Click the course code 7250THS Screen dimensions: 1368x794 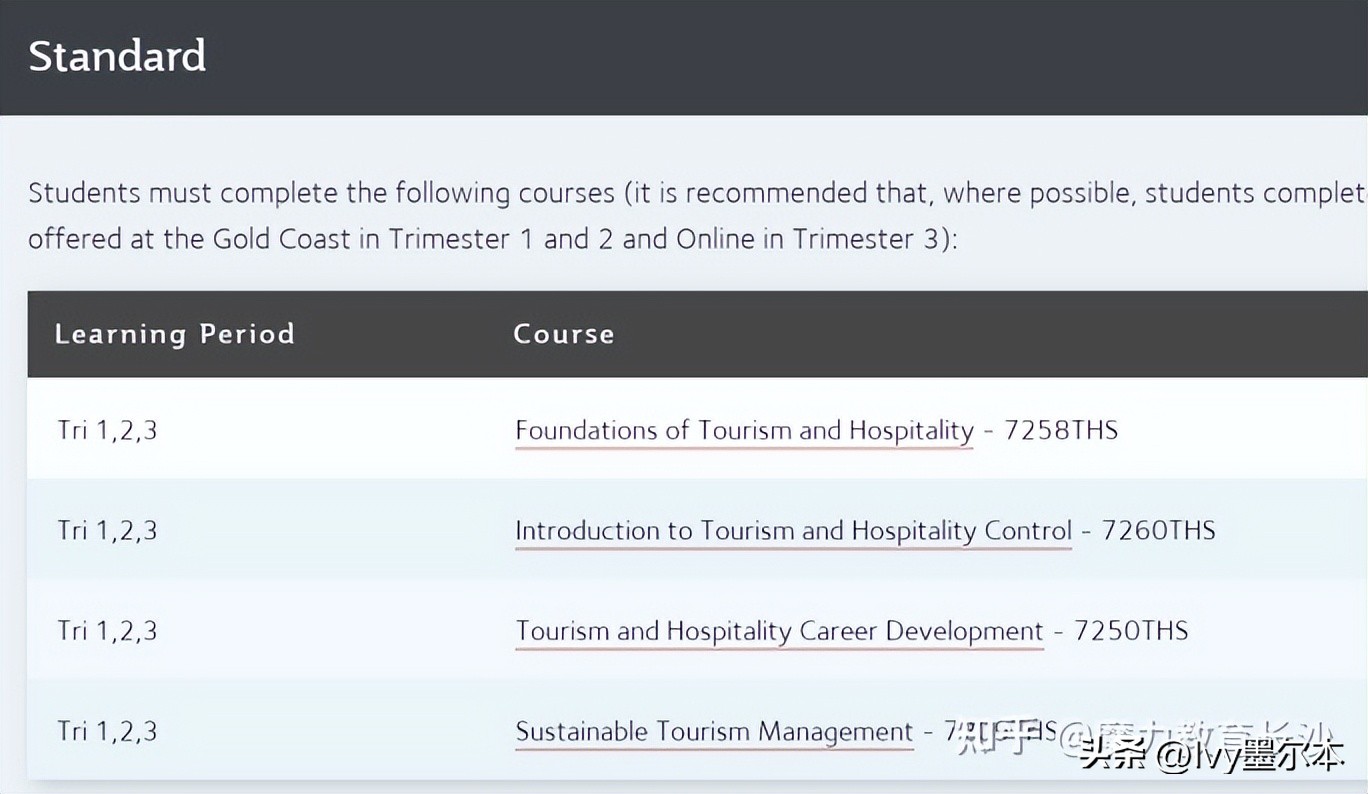1131,631
